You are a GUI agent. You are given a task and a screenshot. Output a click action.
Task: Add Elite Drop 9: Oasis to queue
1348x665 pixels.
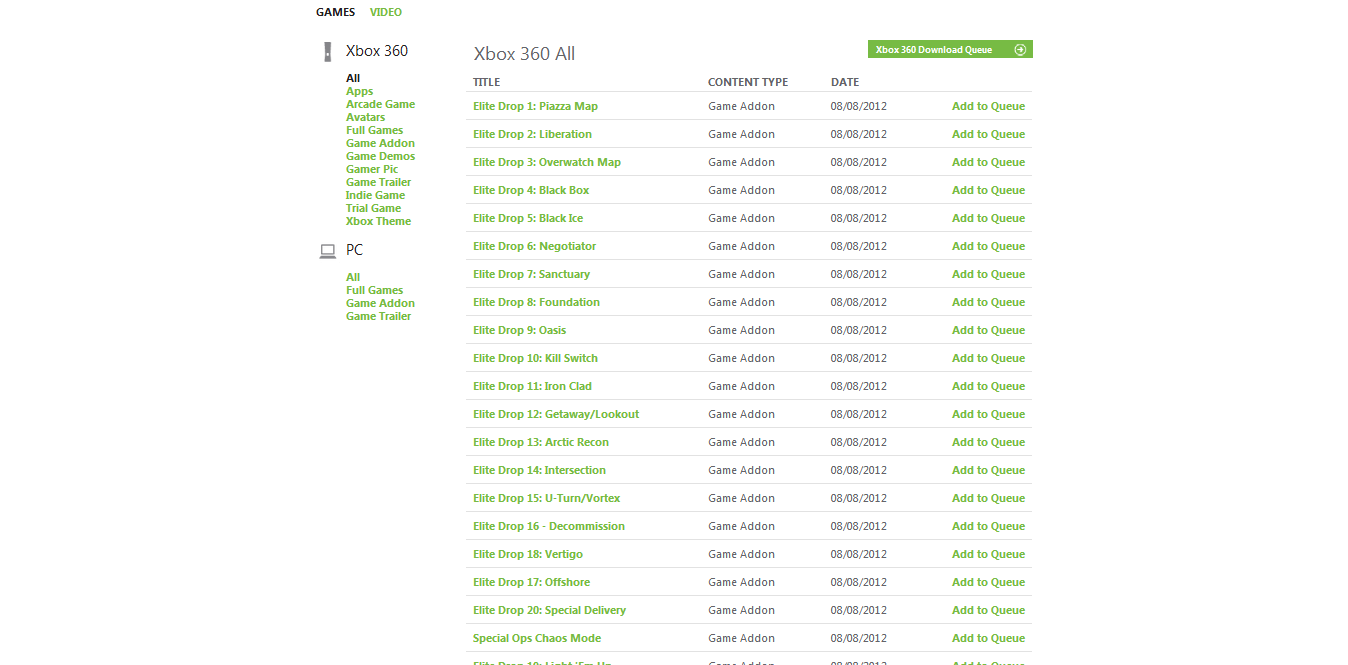point(988,330)
